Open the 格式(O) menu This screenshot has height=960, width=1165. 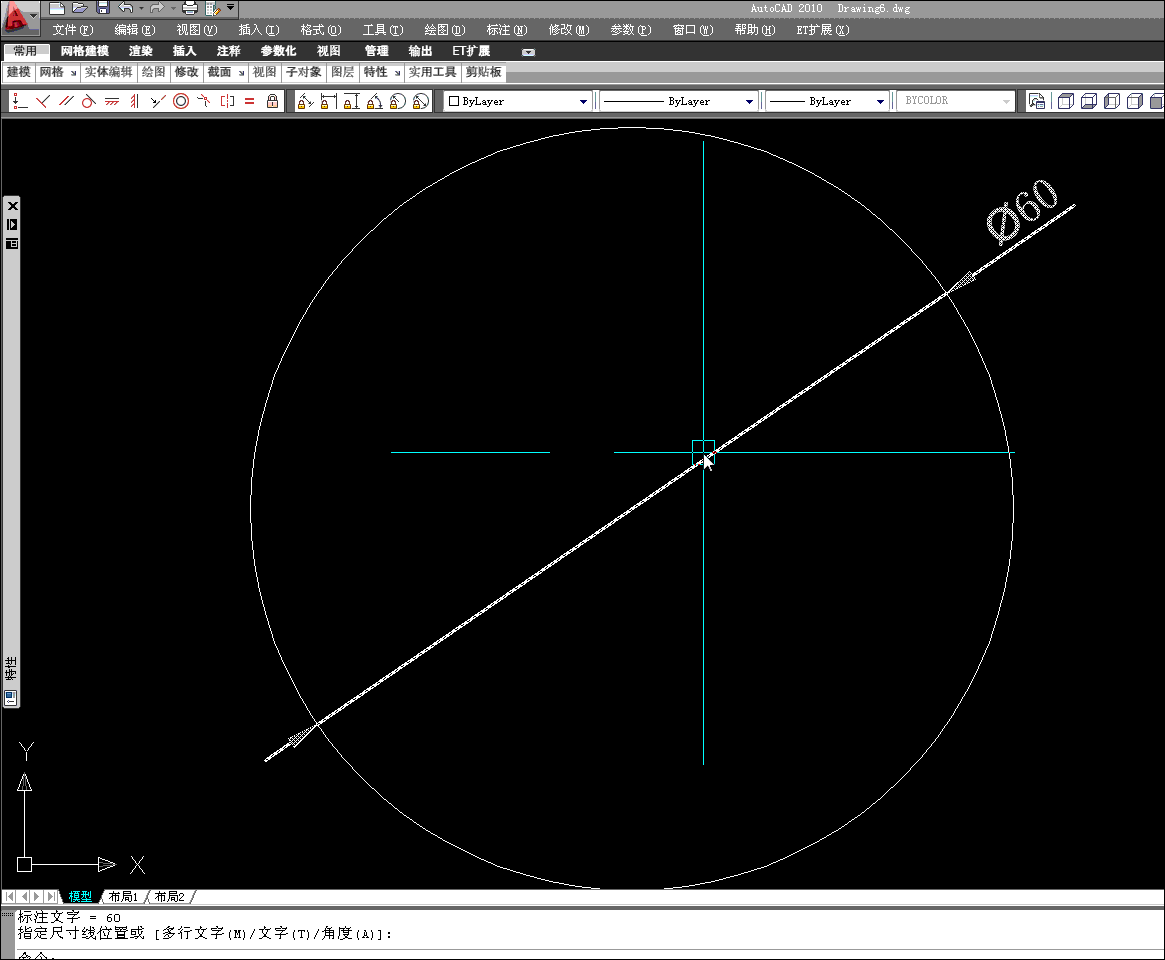(x=321, y=30)
